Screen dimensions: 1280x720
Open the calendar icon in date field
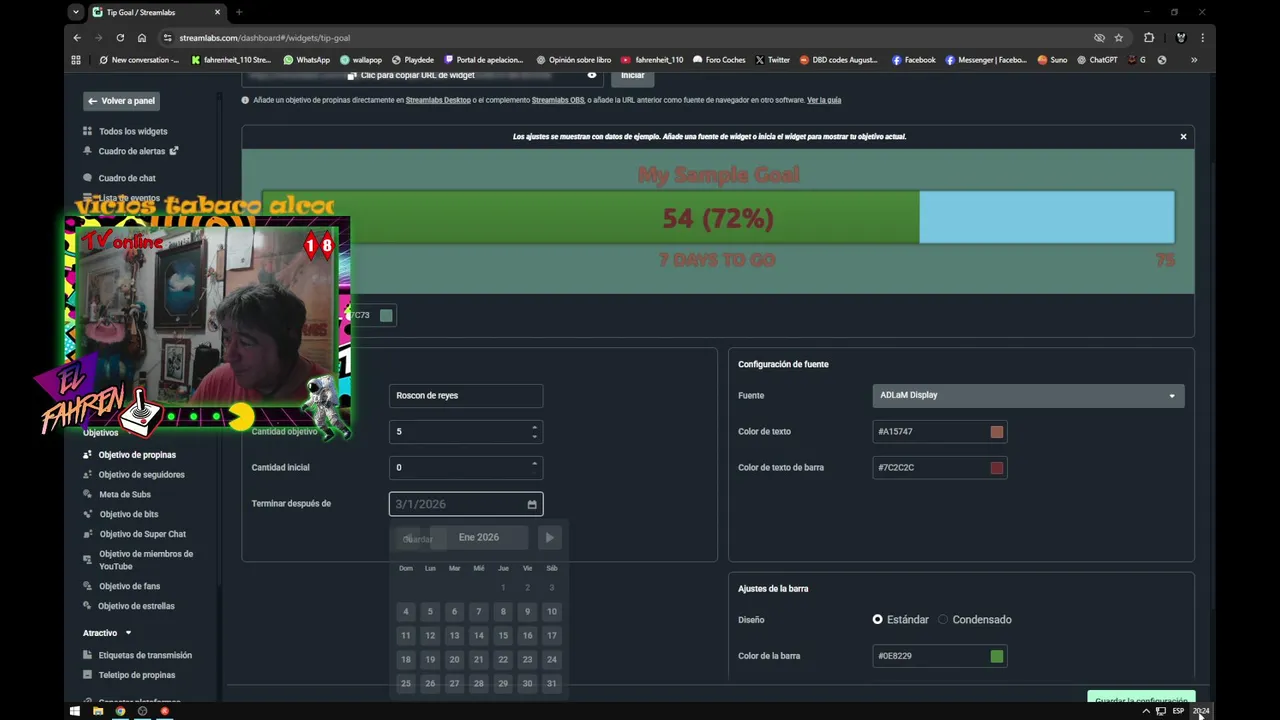point(532,505)
